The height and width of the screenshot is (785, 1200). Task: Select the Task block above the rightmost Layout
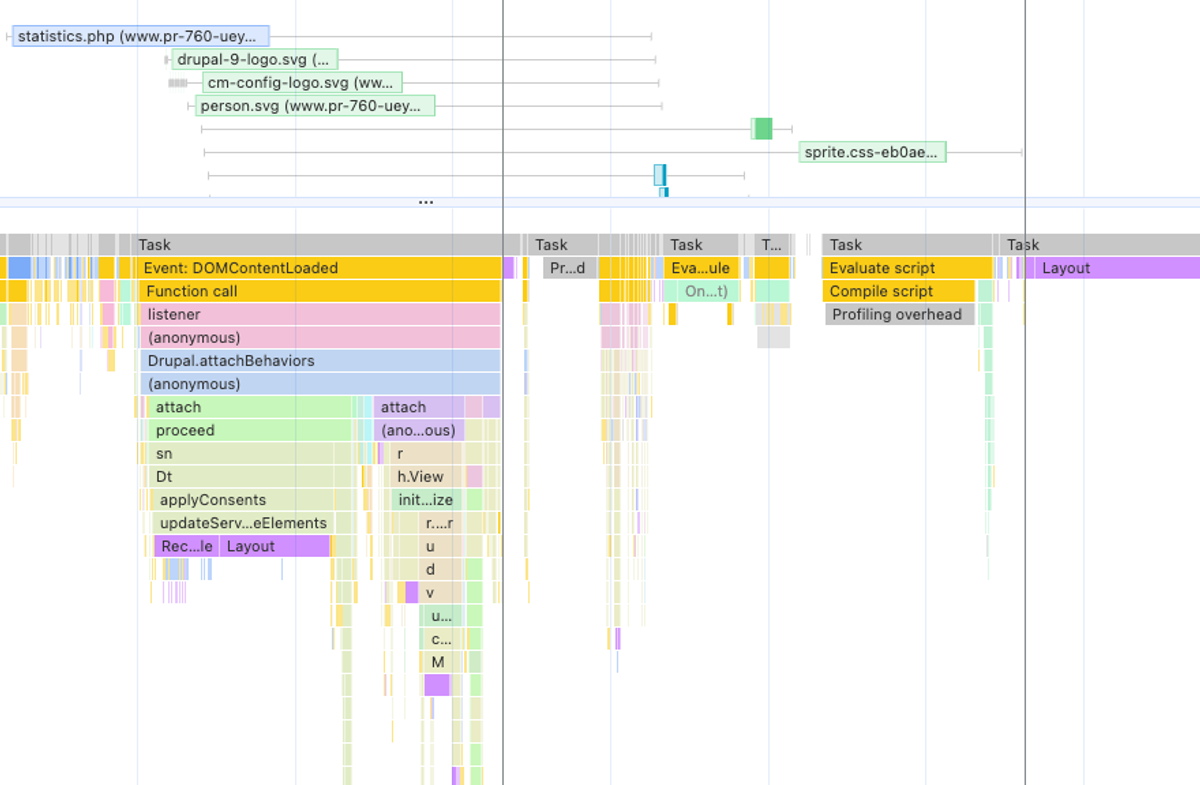(1100, 244)
